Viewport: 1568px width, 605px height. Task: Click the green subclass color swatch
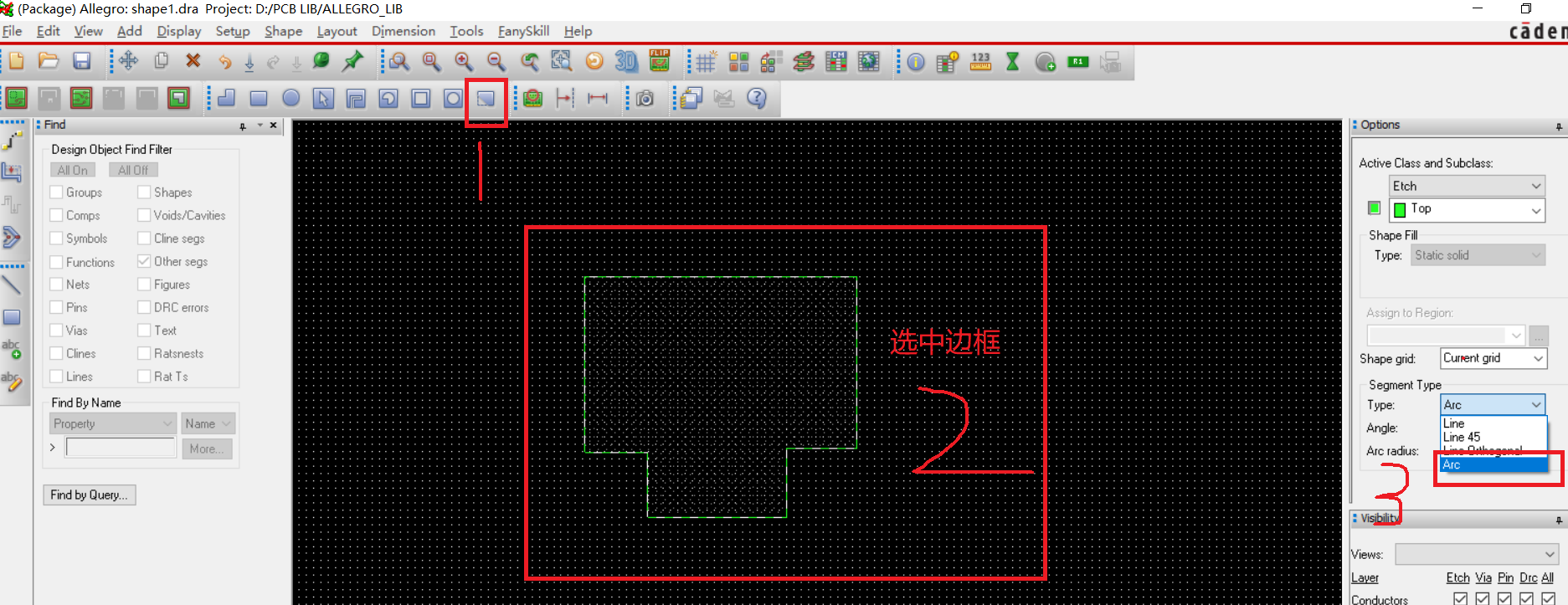pos(1374,208)
